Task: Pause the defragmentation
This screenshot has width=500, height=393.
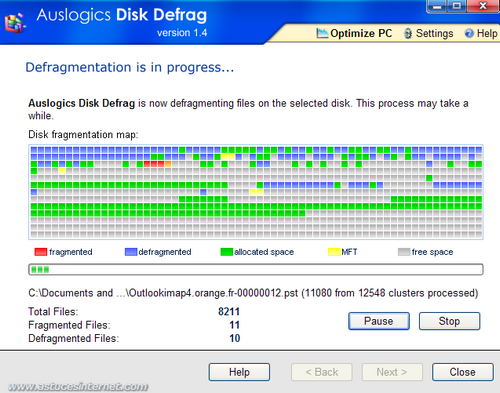Action: [379, 321]
